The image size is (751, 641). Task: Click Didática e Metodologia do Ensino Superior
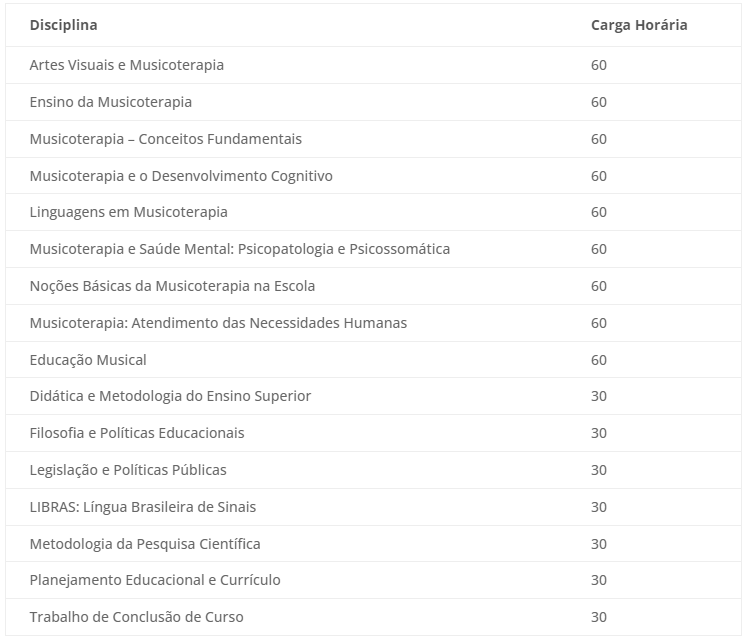[x=170, y=396]
